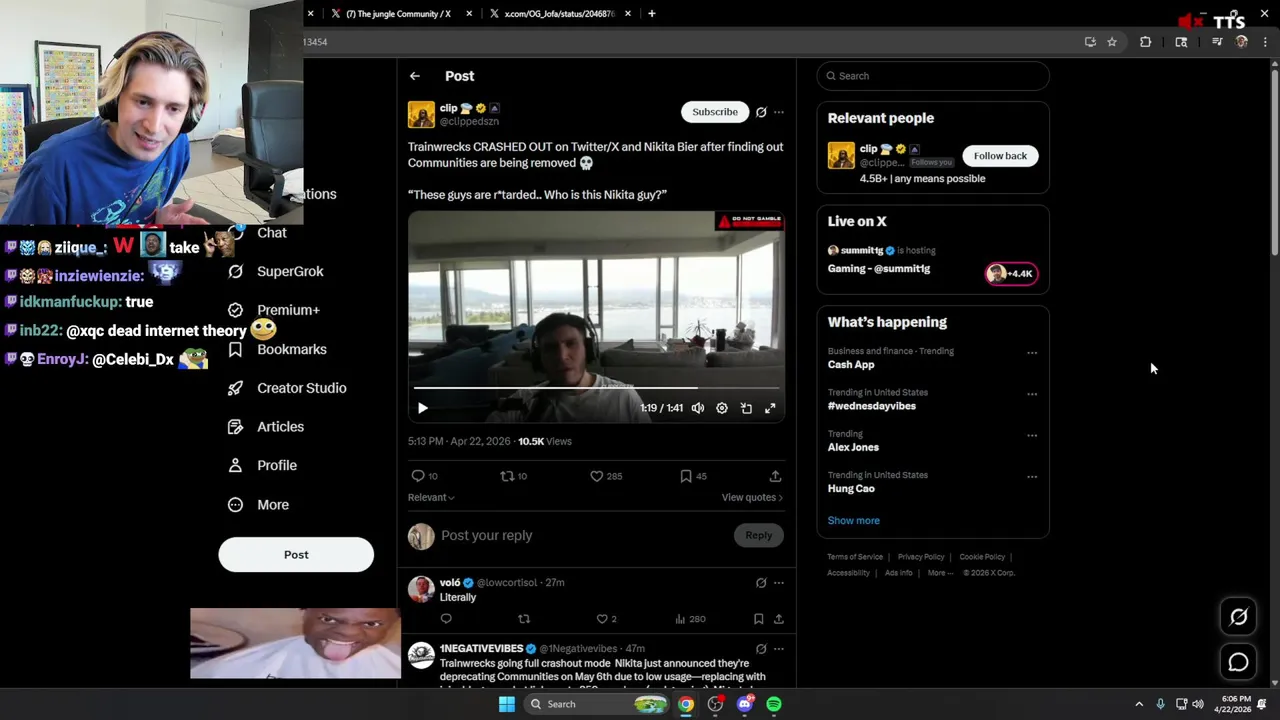Open Chrome from taskbar
1280x720 pixels.
pyautogui.click(x=686, y=704)
